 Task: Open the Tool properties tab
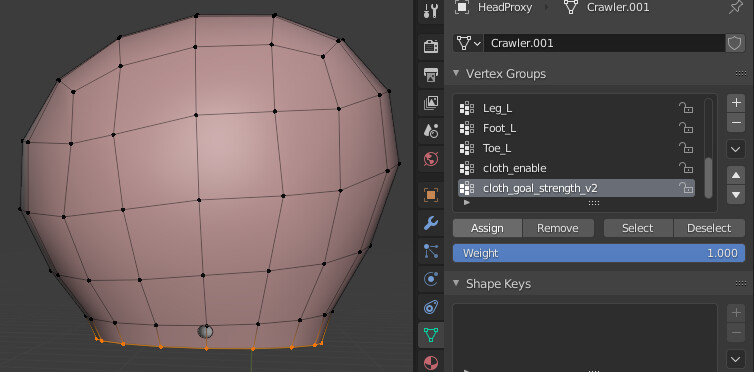[430, 10]
